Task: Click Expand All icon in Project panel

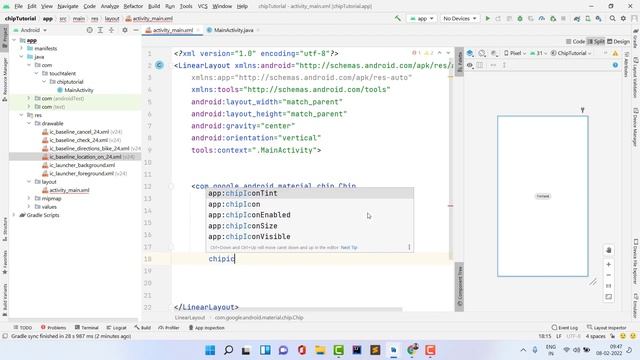Action: pyautogui.click(x=100, y=30)
